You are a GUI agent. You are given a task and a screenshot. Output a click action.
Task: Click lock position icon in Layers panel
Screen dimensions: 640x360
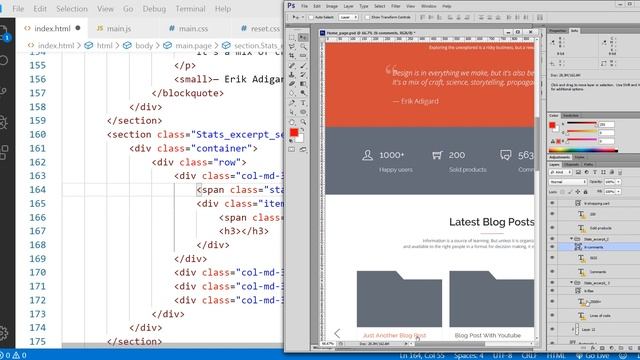tap(578, 191)
